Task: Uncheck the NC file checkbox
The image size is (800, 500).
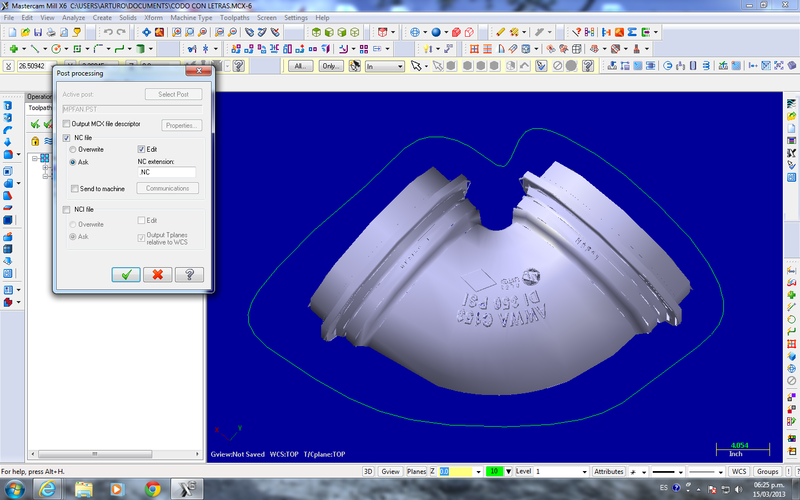Action: [x=66, y=138]
